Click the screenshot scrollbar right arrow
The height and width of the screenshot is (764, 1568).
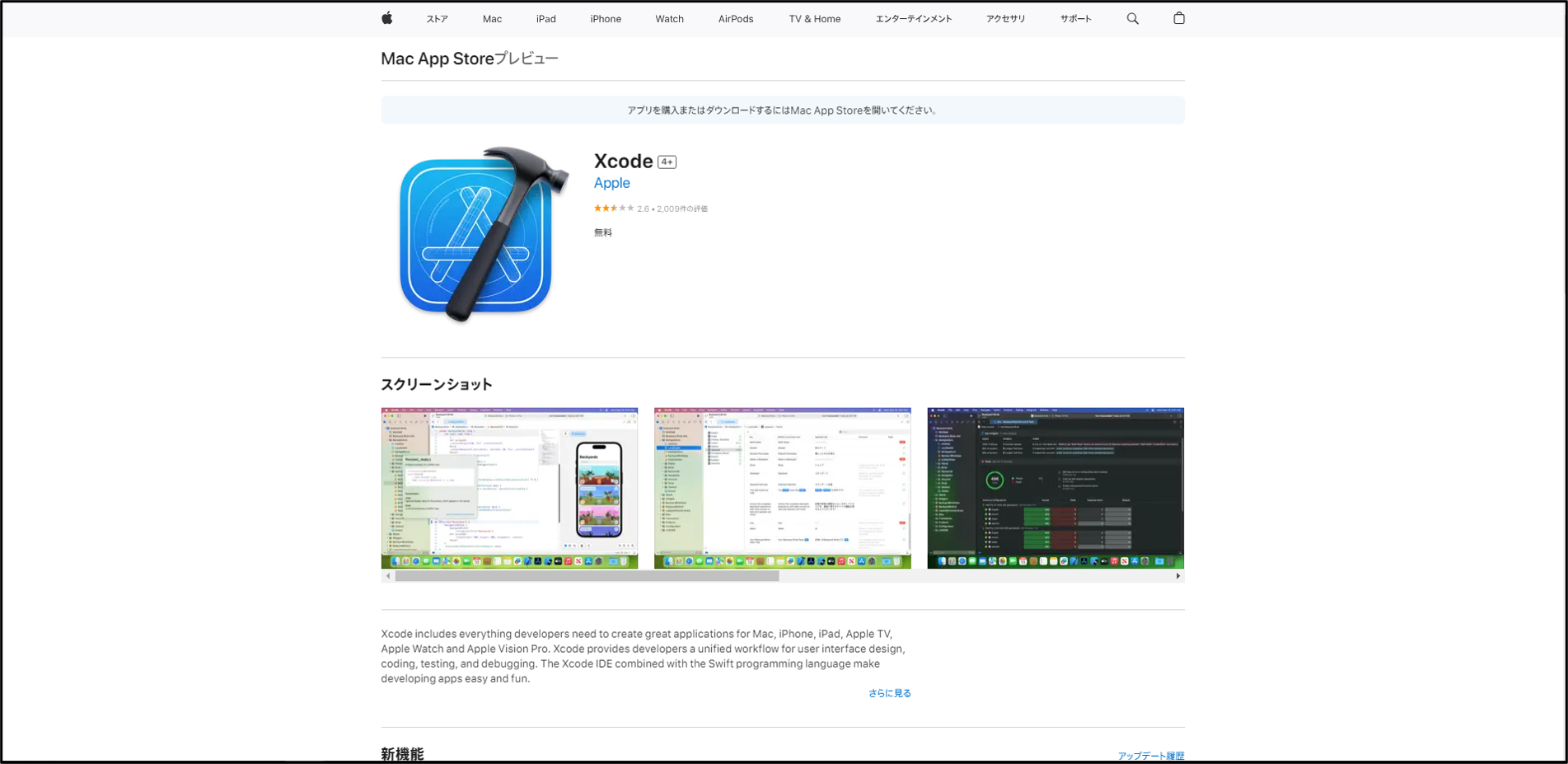coord(1177,576)
